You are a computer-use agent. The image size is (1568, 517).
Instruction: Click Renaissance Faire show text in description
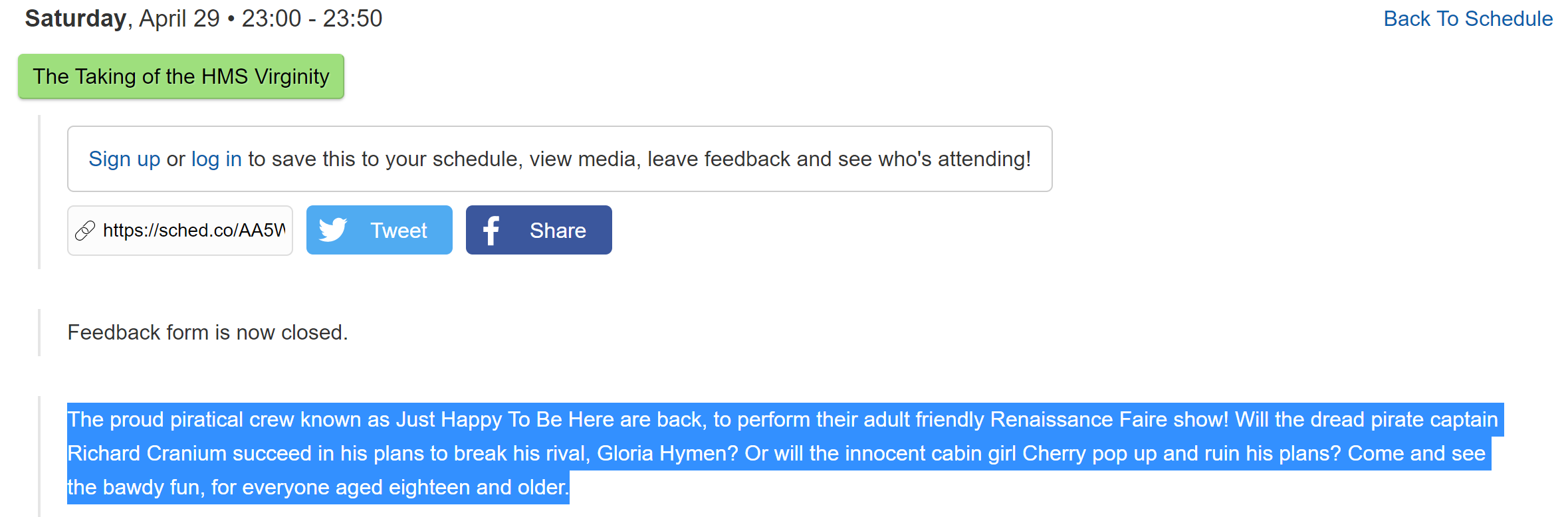[1109, 419]
